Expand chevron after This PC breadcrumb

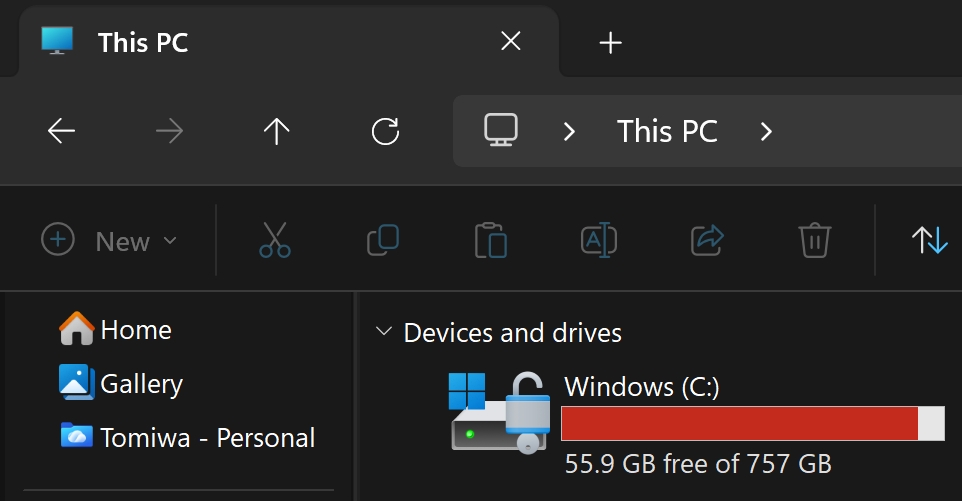766,131
